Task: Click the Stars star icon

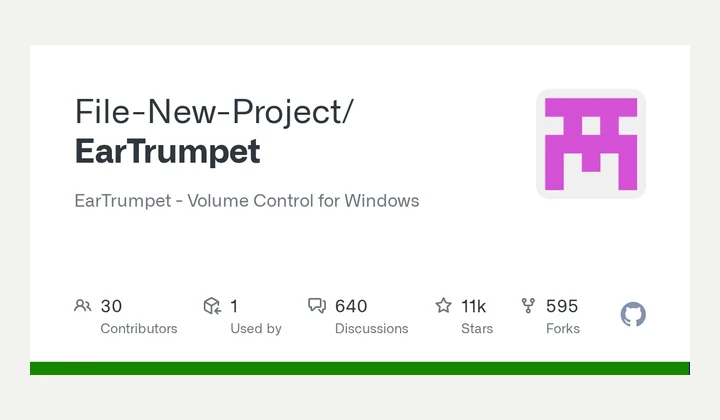Action: coord(443,306)
